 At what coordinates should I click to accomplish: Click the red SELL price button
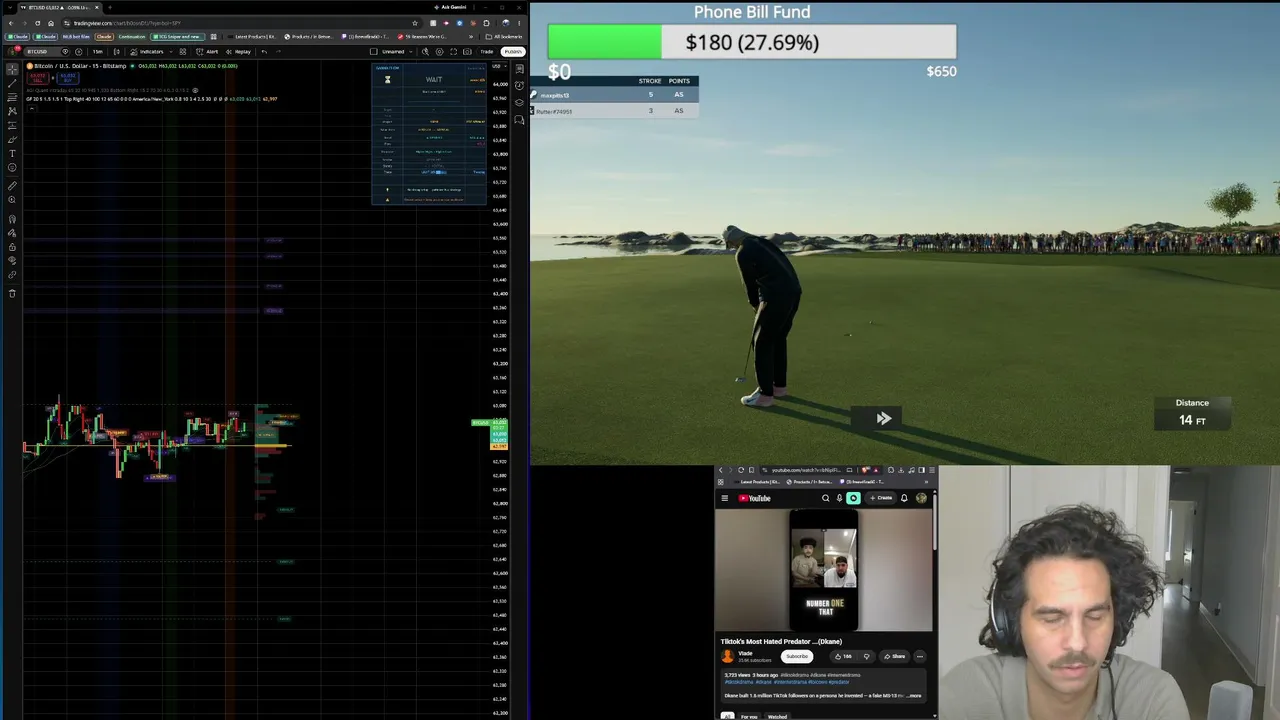pyautogui.click(x=37, y=78)
